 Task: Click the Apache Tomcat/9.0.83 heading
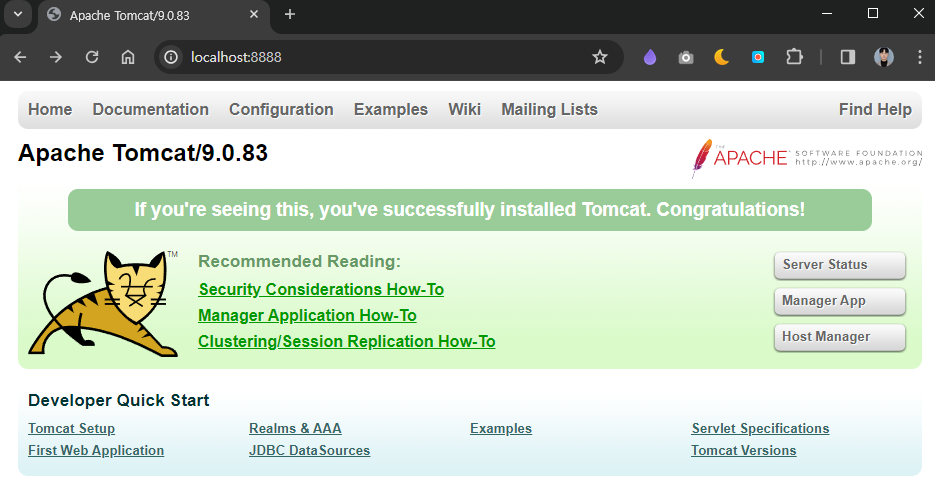tap(143, 153)
